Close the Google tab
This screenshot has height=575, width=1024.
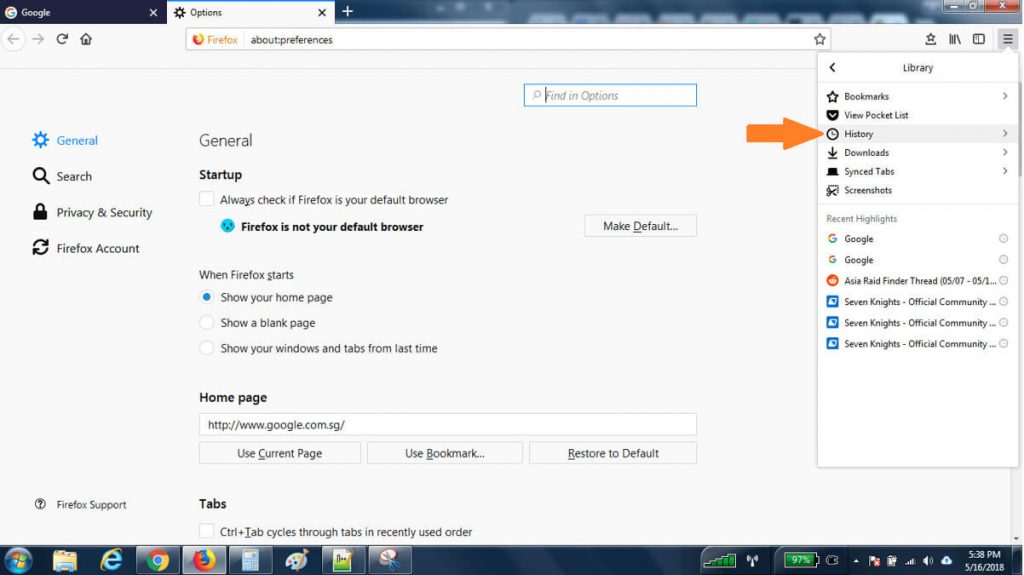coord(153,12)
